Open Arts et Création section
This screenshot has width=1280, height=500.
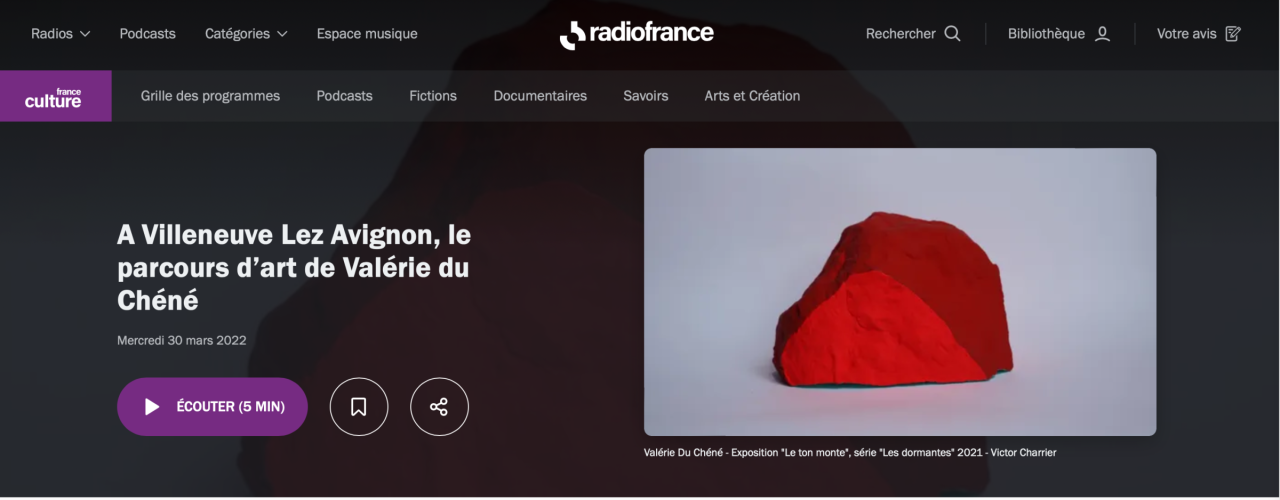click(752, 96)
